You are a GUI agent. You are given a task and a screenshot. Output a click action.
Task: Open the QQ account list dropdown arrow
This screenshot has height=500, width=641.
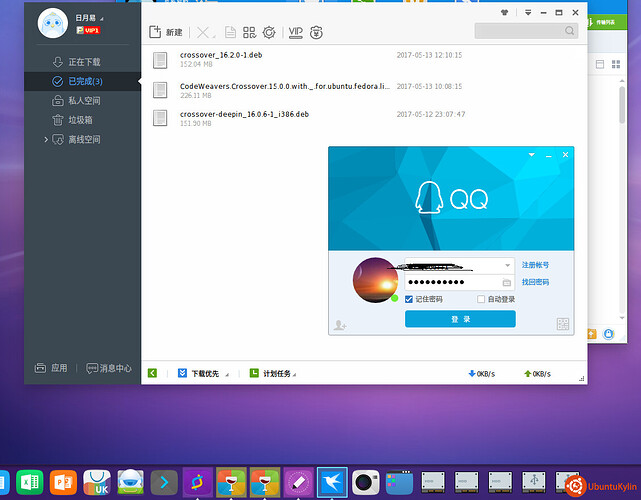507,266
